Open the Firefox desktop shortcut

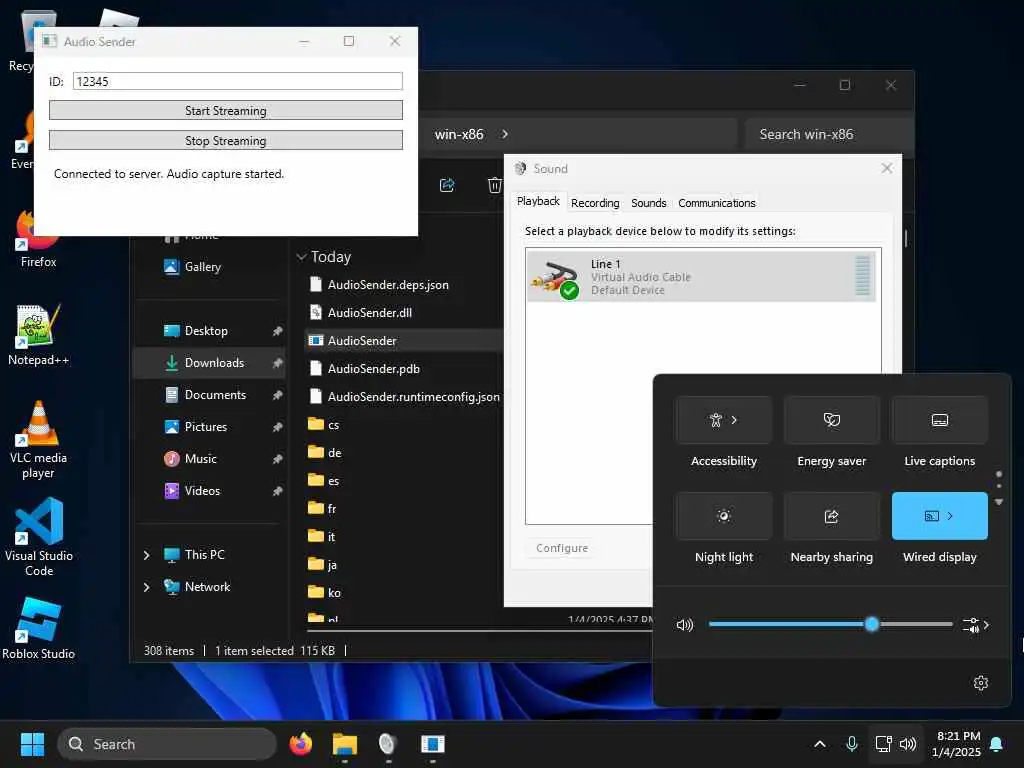point(38,238)
